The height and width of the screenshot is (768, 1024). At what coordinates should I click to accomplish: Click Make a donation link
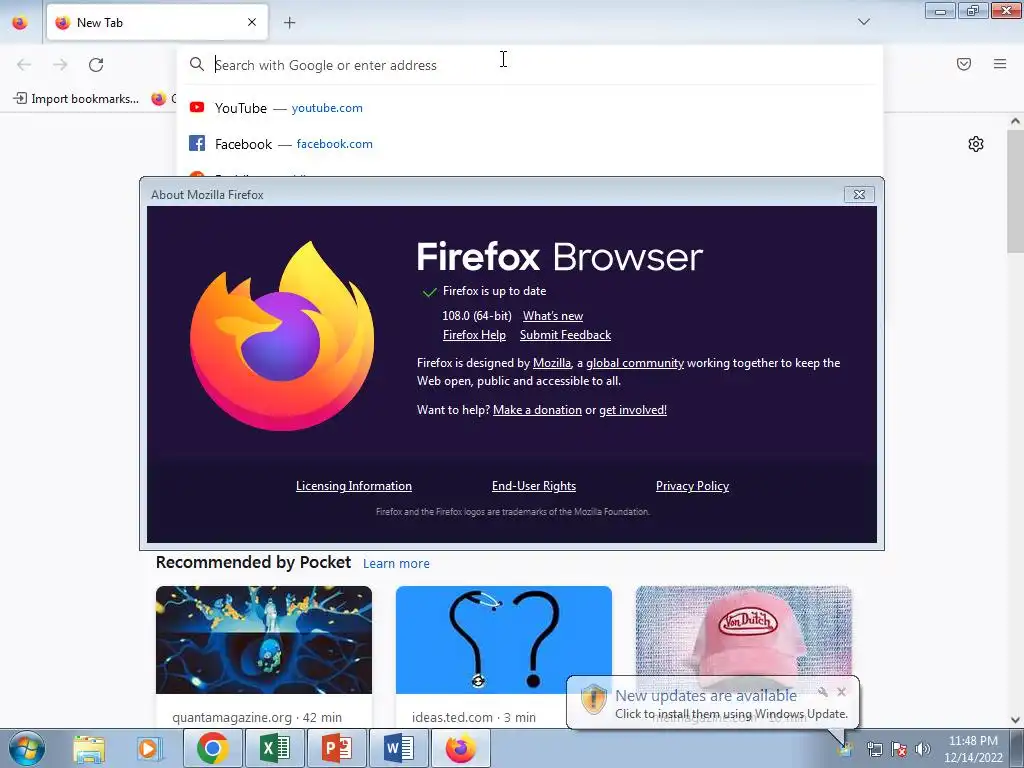click(537, 410)
